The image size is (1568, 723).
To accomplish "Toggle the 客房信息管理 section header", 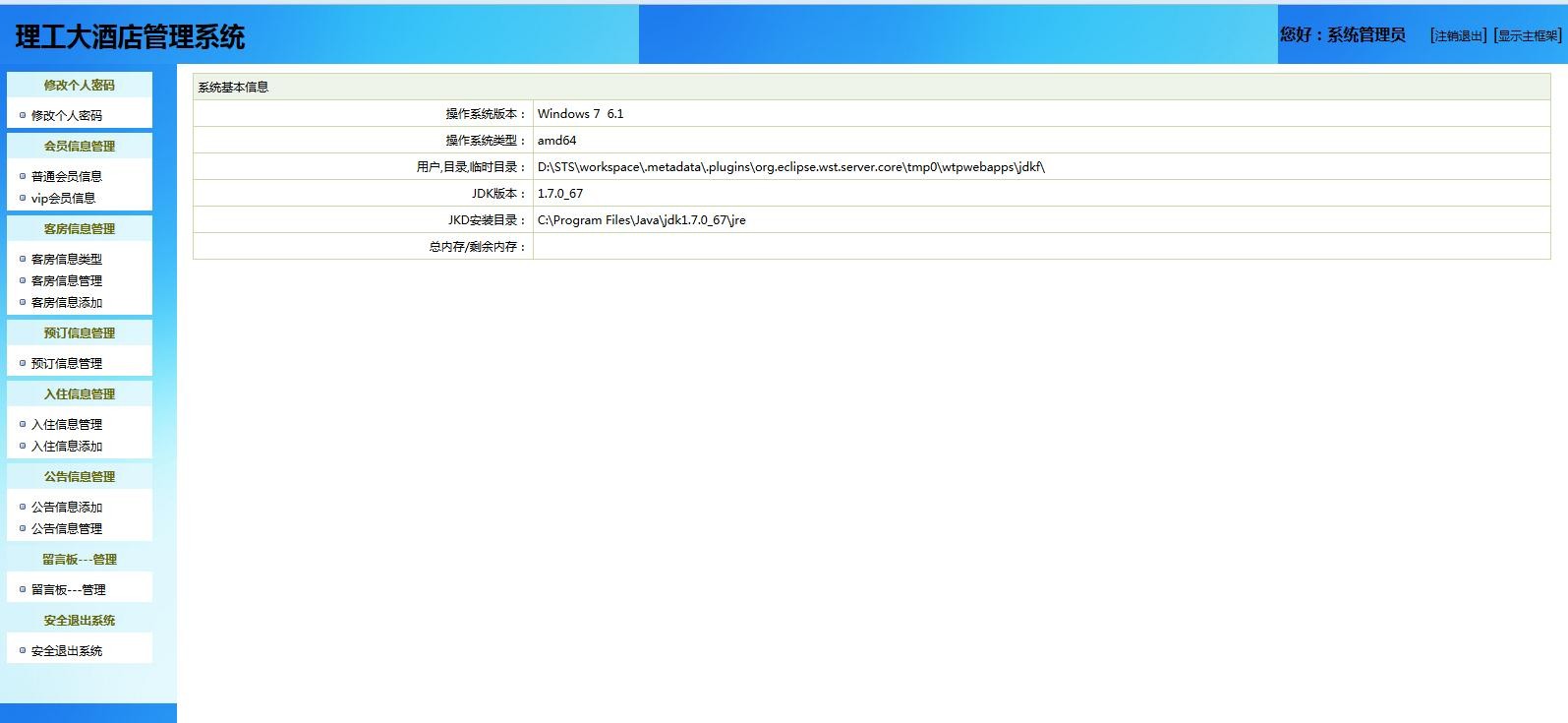I will point(80,228).
